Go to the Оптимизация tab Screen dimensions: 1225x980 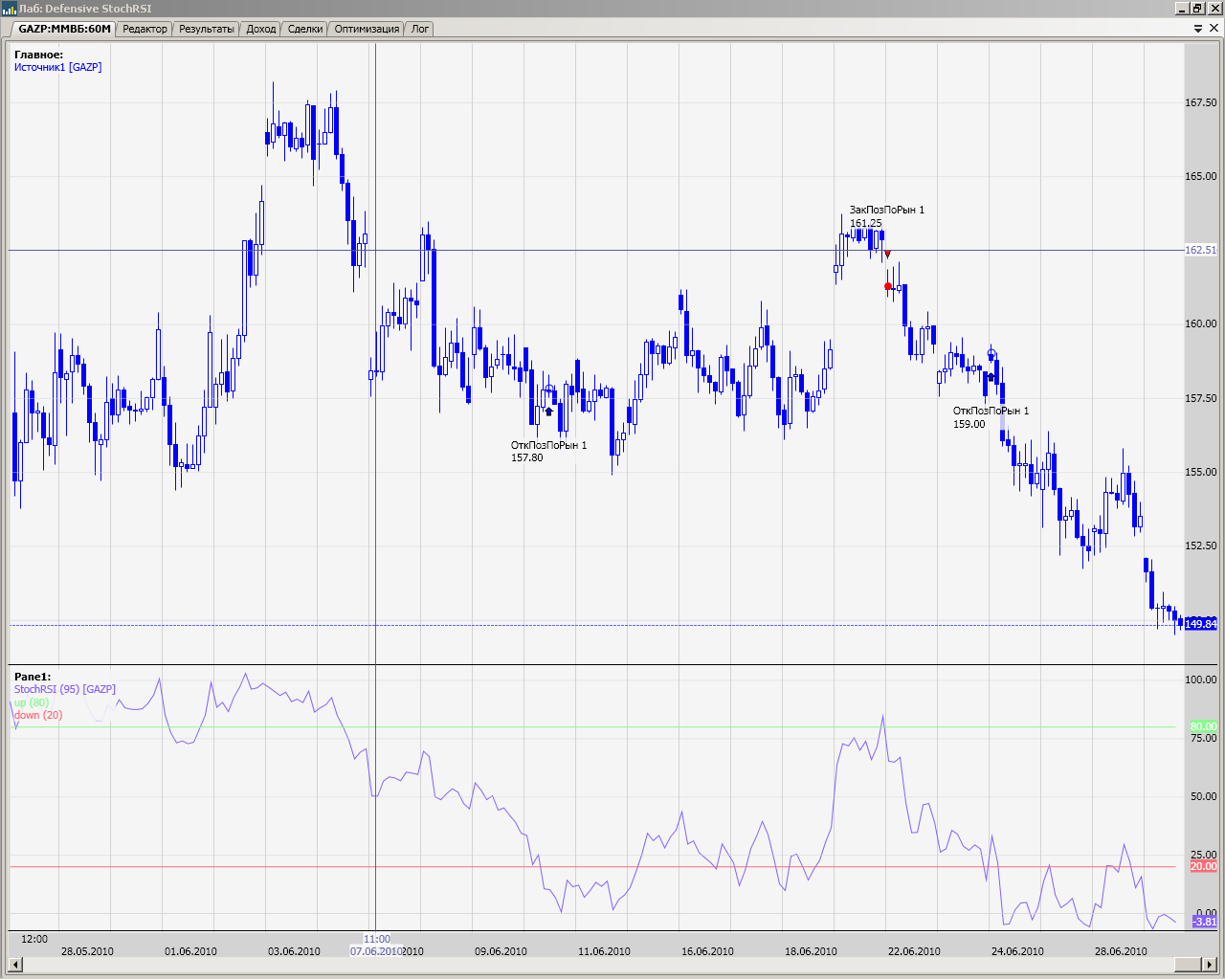(367, 29)
